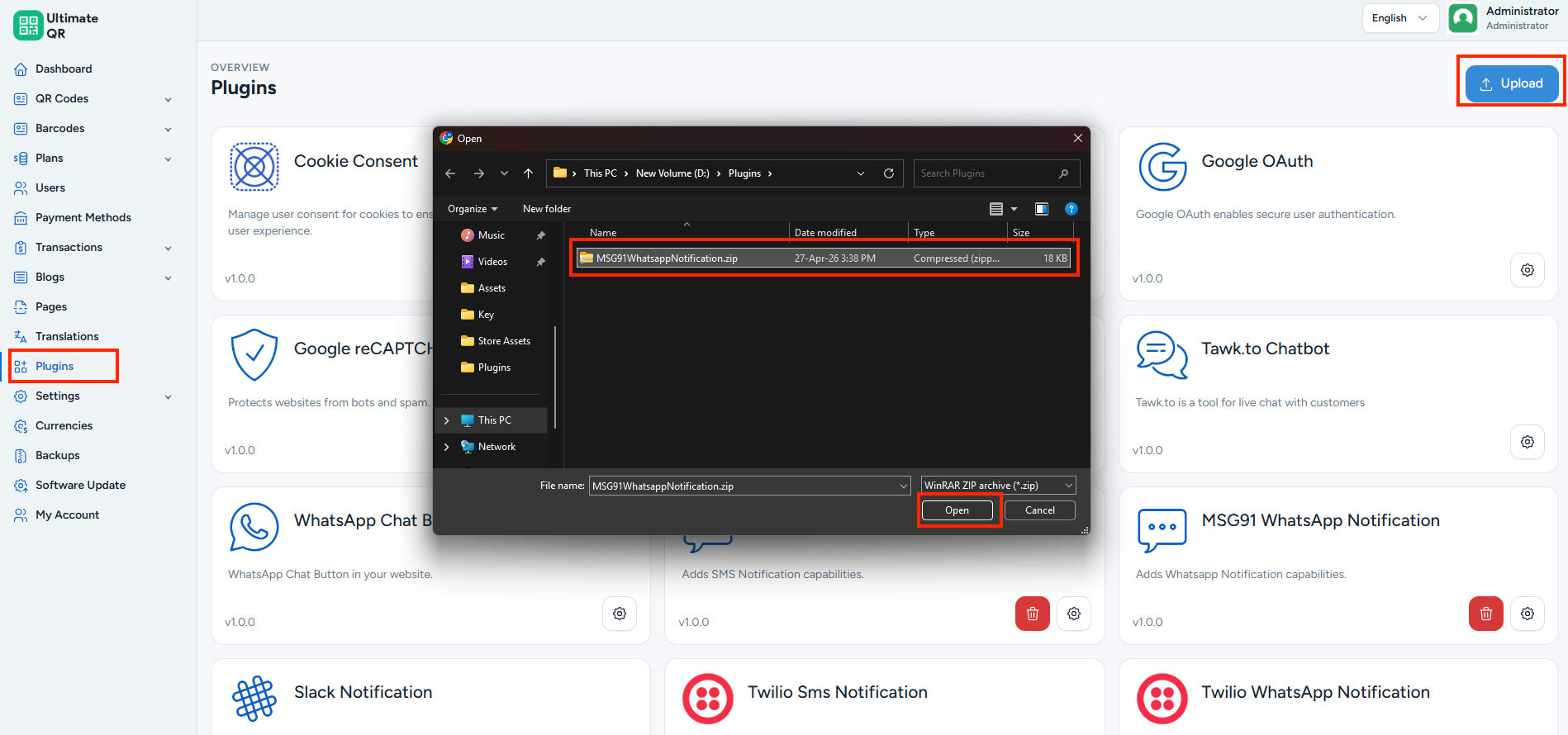This screenshot has width=1568, height=735.
Task: Click the Twilio Sms Notification logo
Action: click(708, 699)
